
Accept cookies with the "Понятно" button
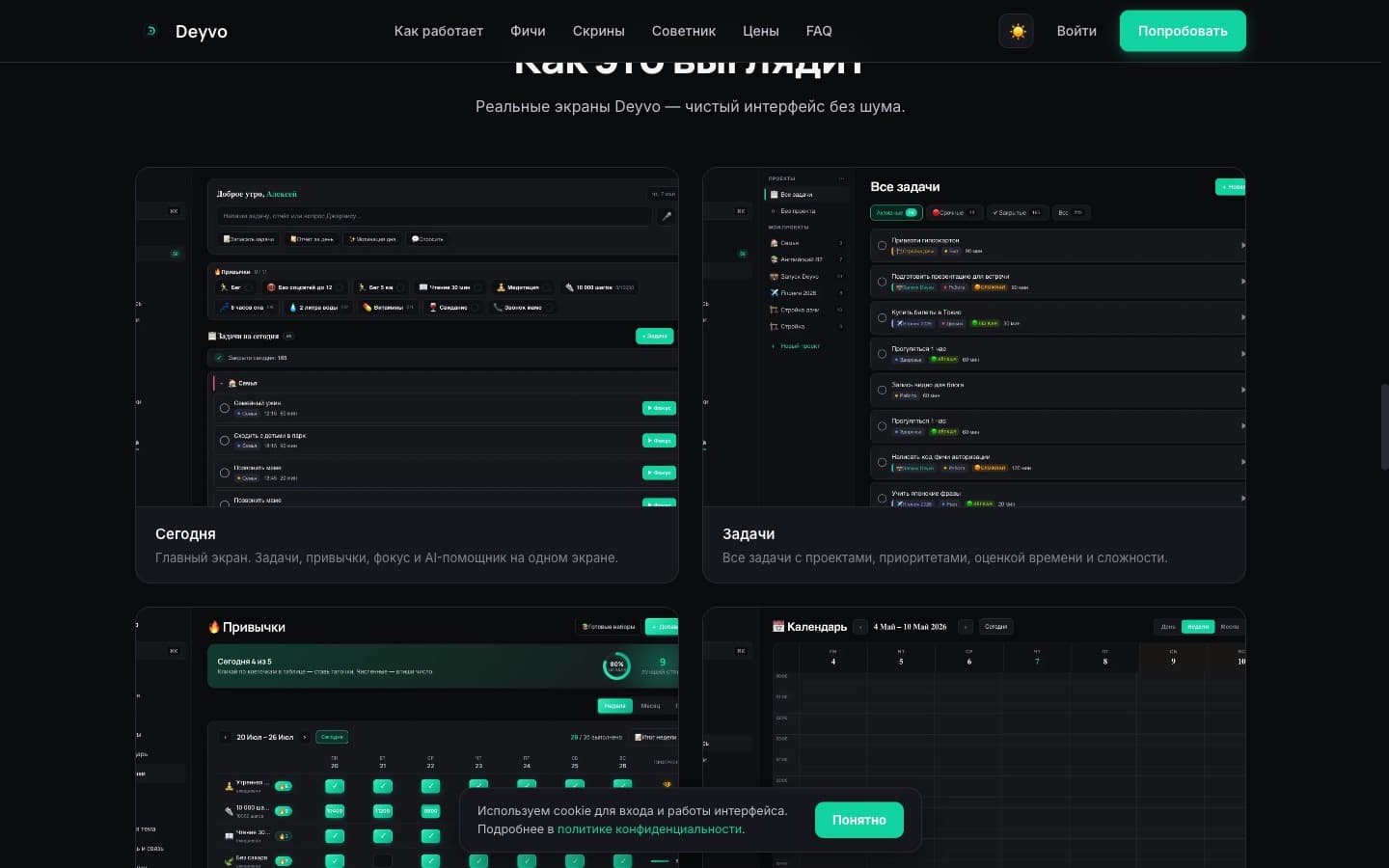point(858,820)
